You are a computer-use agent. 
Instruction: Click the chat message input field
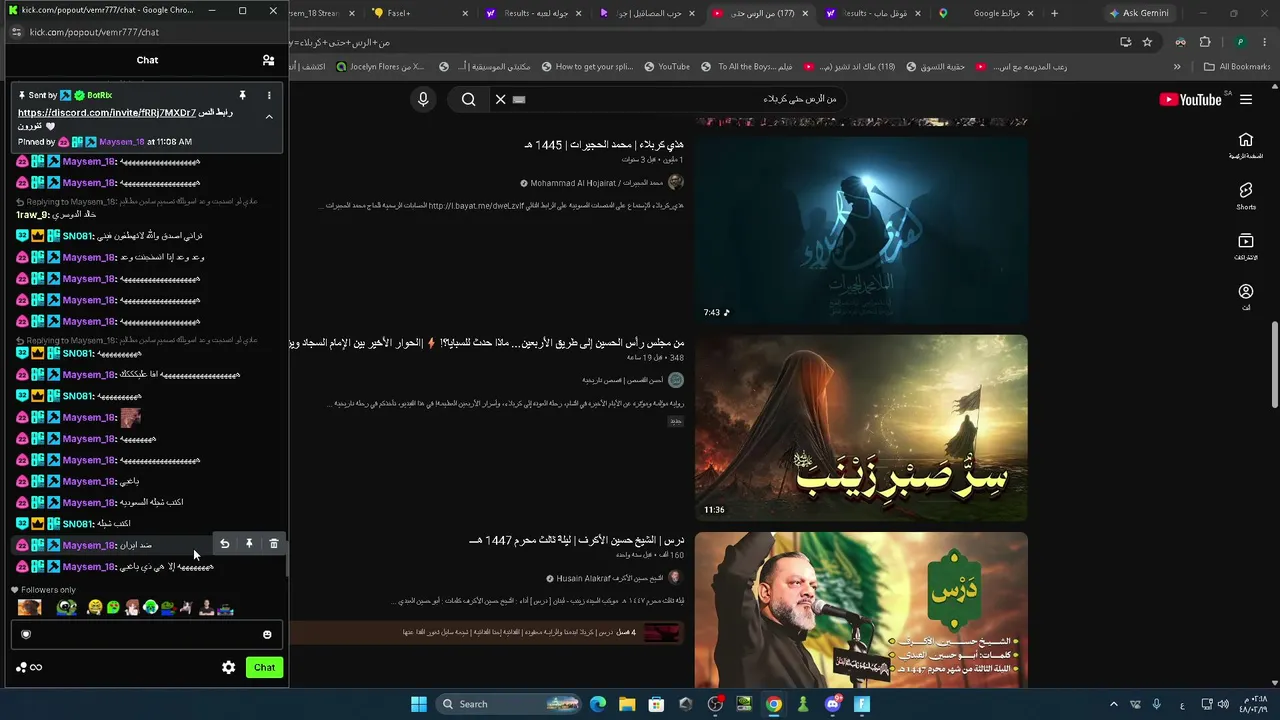click(146, 634)
